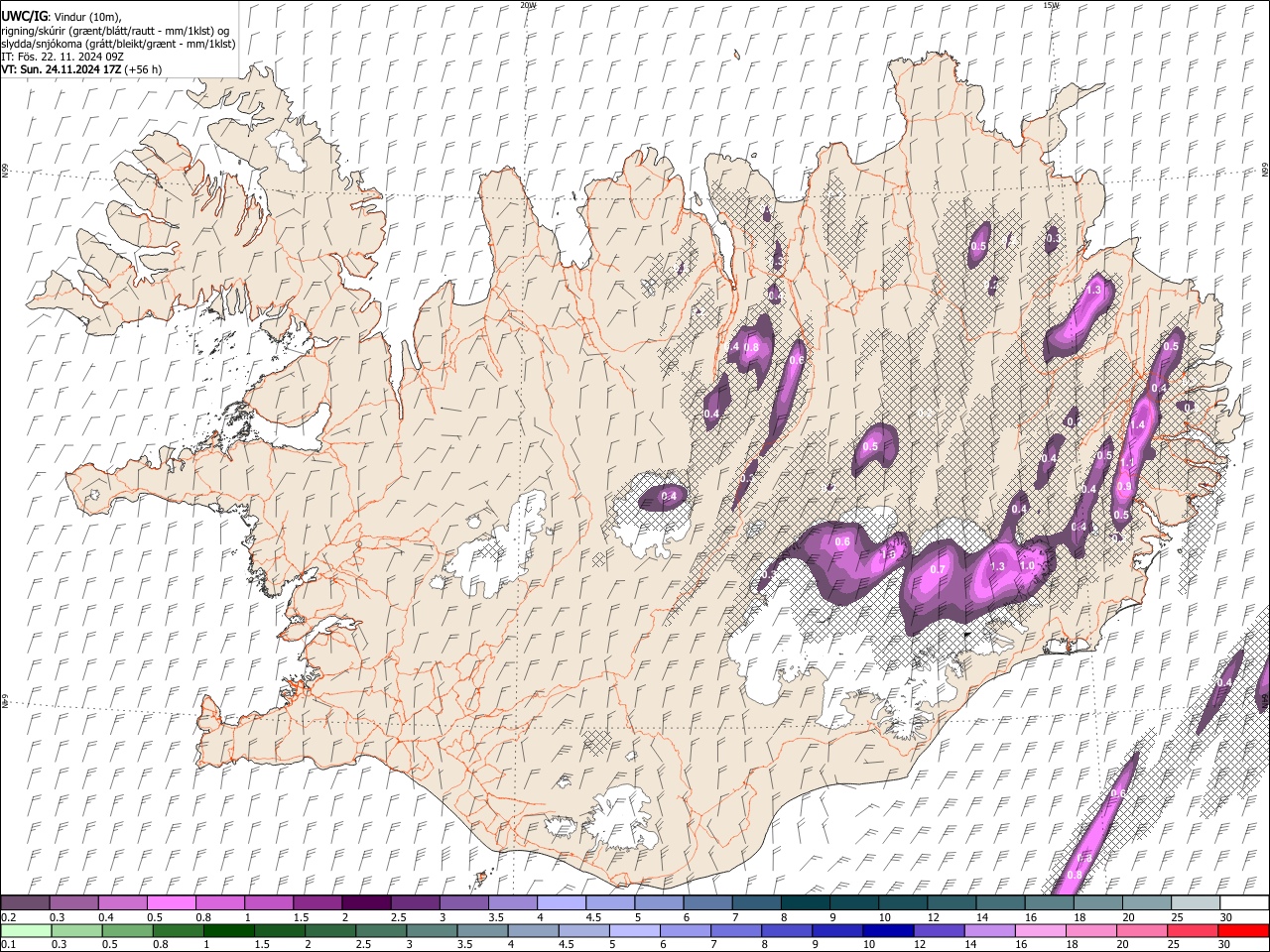1270x952 pixels.
Task: Click pale green lower swatch between 0.1 and 0.3
Action: [x=27, y=930]
